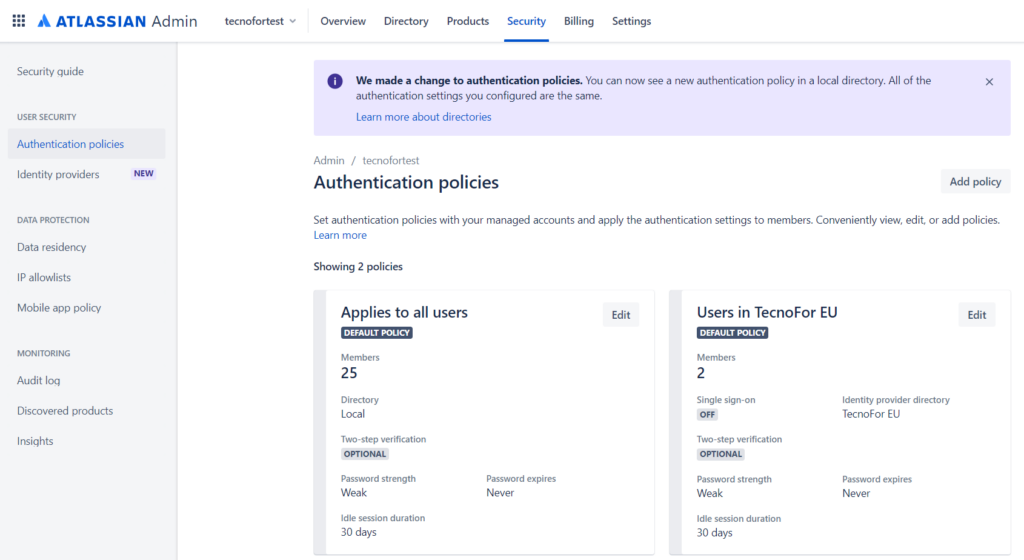Edit the Applies to all users policy
This screenshot has width=1024, height=560.
coord(620,315)
